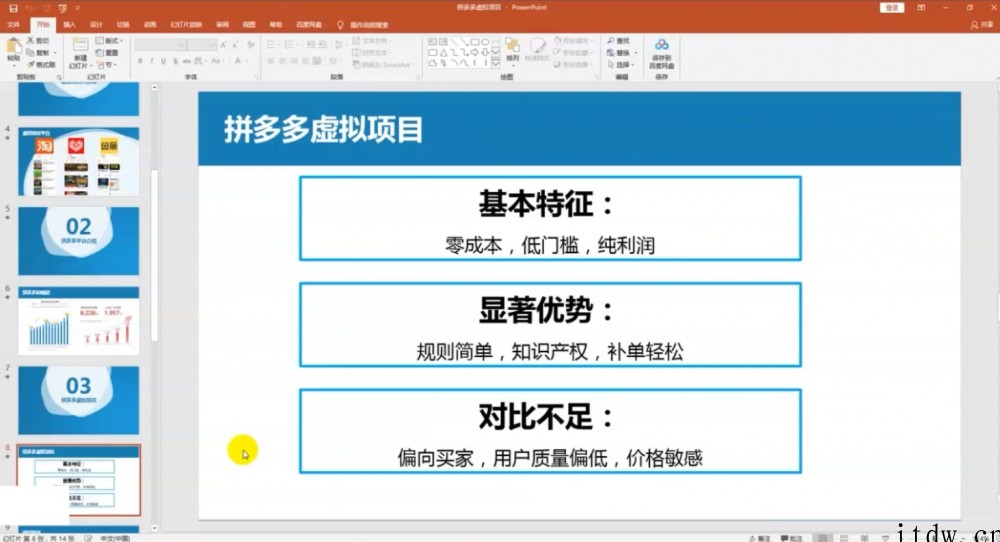Click the clear formatting icon

[x=251, y=45]
